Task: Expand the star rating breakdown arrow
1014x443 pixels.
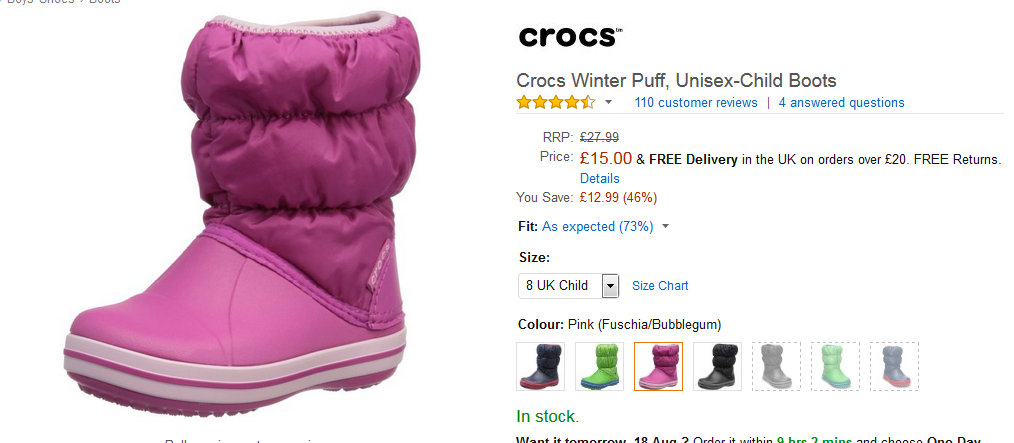Action: click(608, 103)
